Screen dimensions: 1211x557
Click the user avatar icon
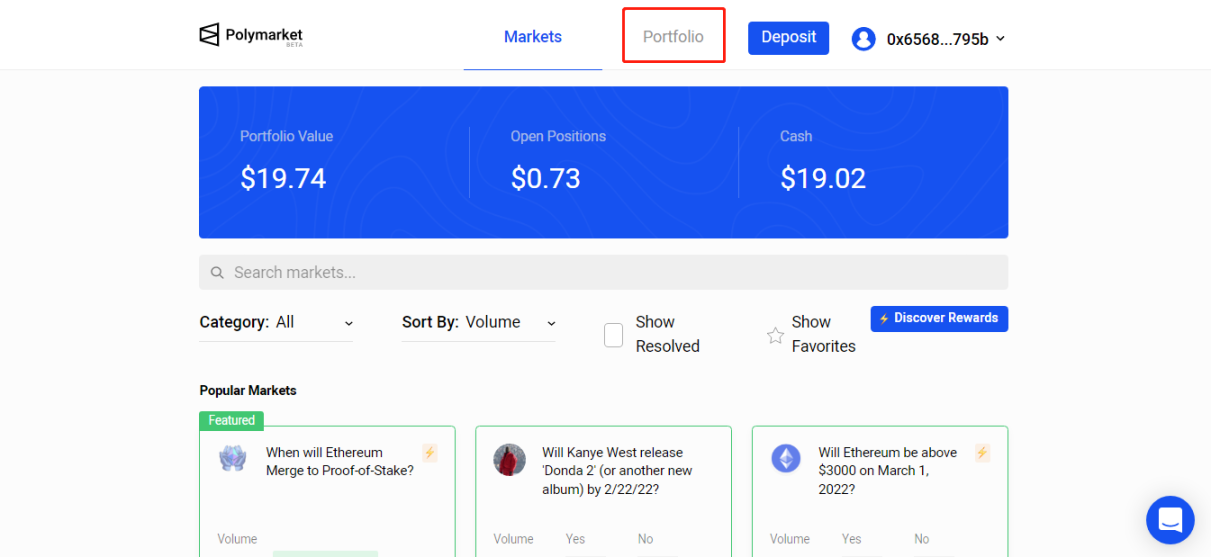(864, 39)
